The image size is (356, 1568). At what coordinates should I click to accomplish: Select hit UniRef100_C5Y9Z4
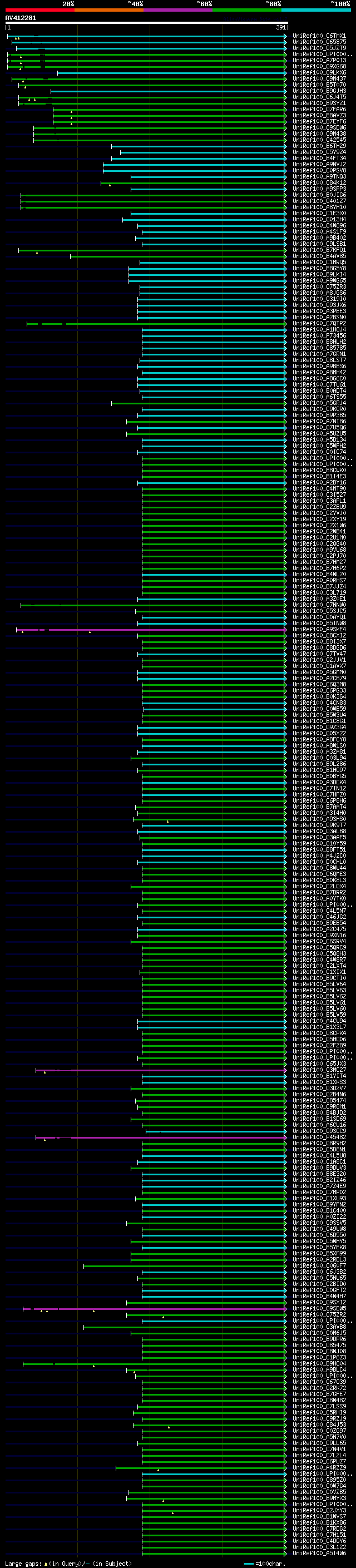pos(319,152)
